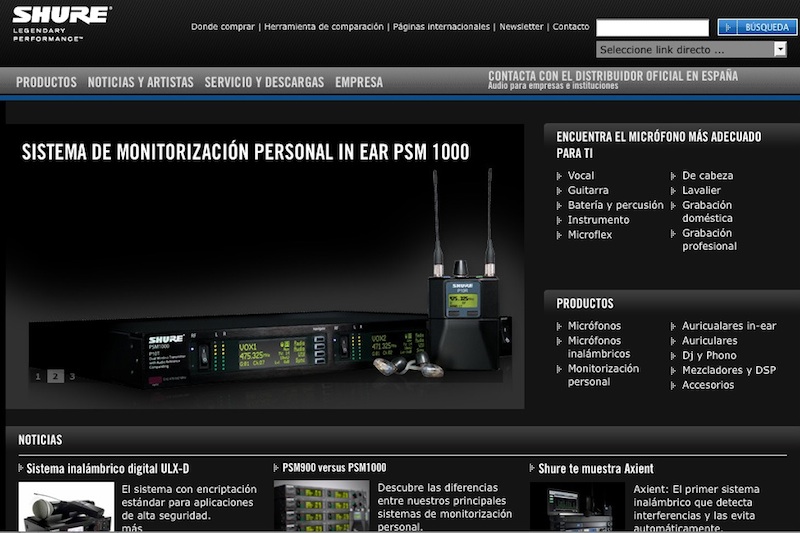Select Grabación profesional category
This screenshot has height=533, width=800.
(709, 239)
